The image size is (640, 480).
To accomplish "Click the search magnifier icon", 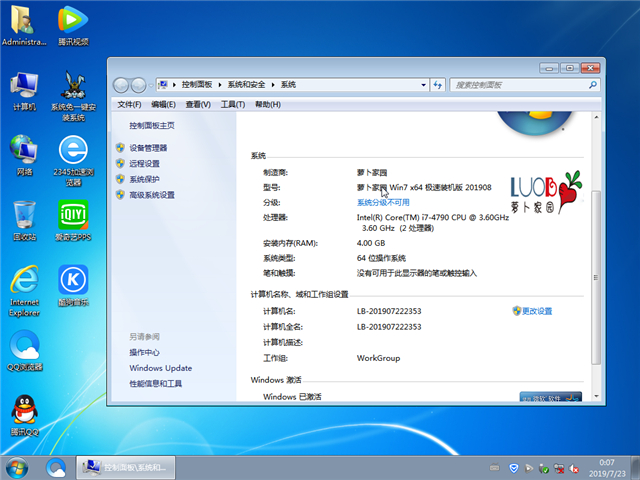I will coord(593,85).
